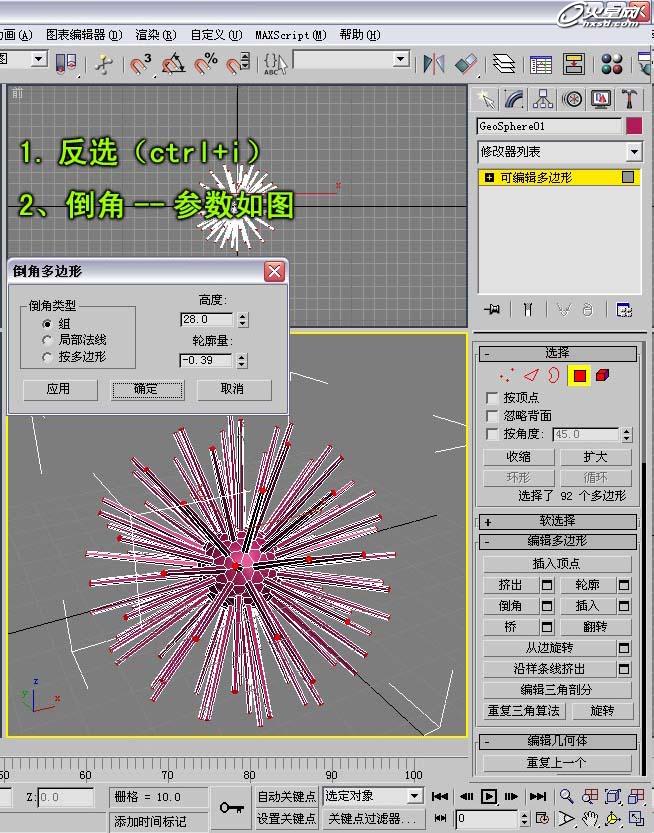The image size is (654, 833).
Task: Select the 局部法线 bevel type radio
Action: (47, 340)
